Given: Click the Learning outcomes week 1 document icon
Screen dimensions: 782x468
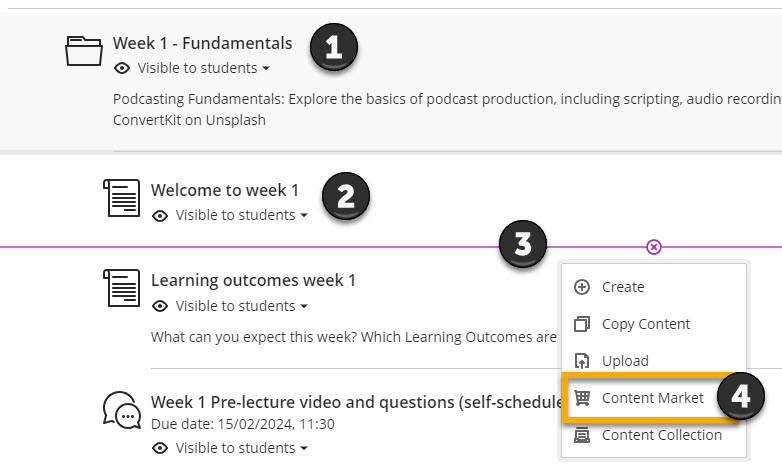Looking at the screenshot, I should coord(122,288).
